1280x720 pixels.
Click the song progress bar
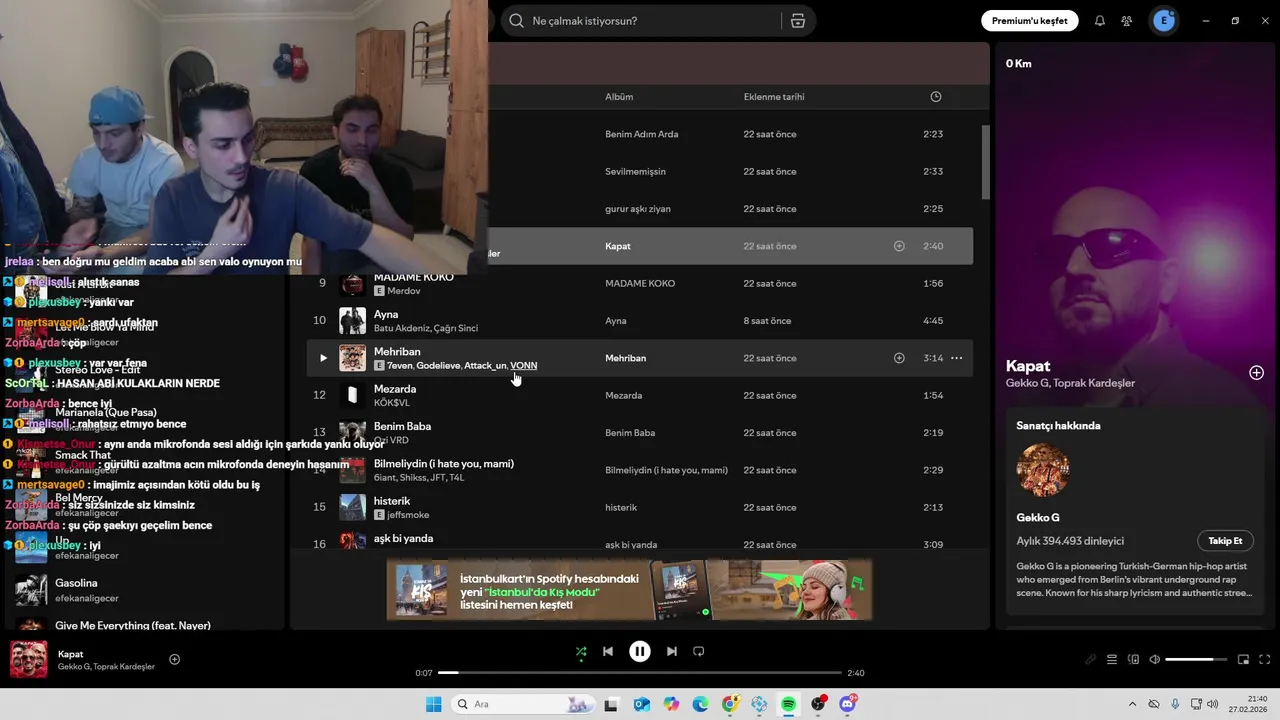(x=640, y=673)
